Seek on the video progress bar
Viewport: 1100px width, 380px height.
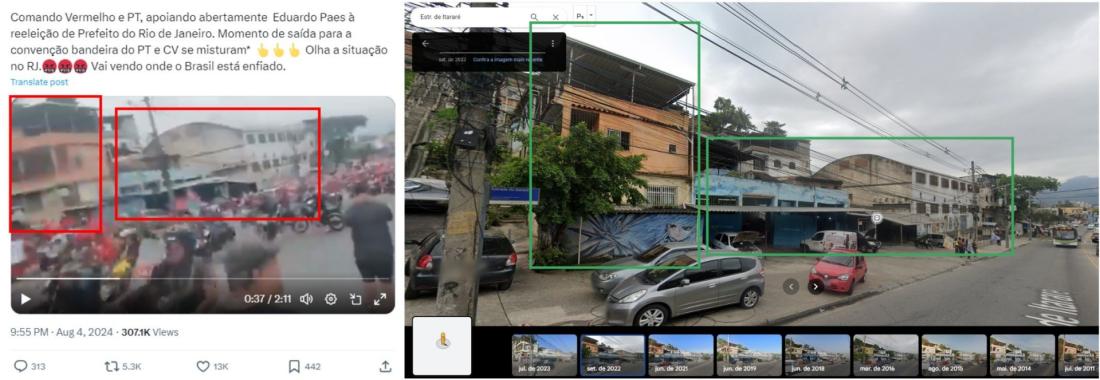click(x=202, y=279)
